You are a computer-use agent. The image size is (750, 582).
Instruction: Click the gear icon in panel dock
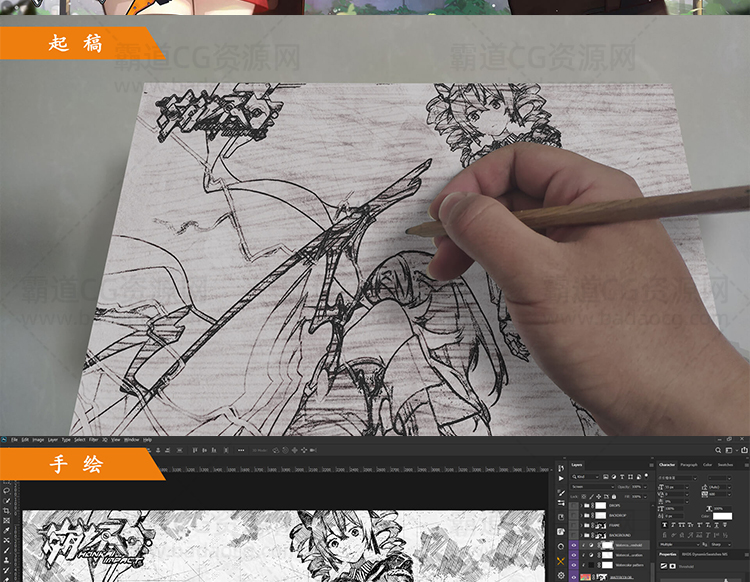[561, 575]
